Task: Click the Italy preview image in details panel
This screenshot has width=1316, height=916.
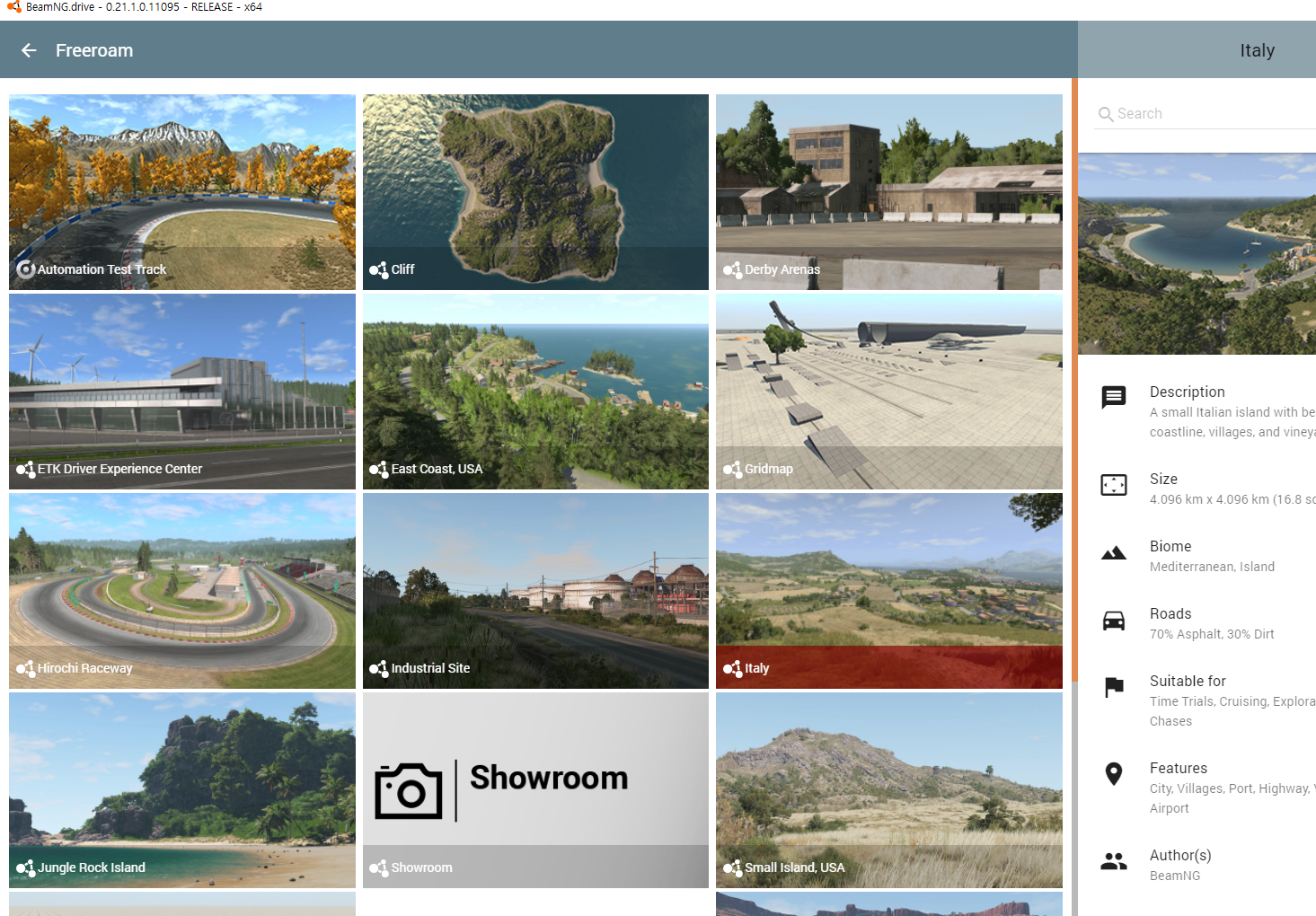Action: tap(1197, 253)
